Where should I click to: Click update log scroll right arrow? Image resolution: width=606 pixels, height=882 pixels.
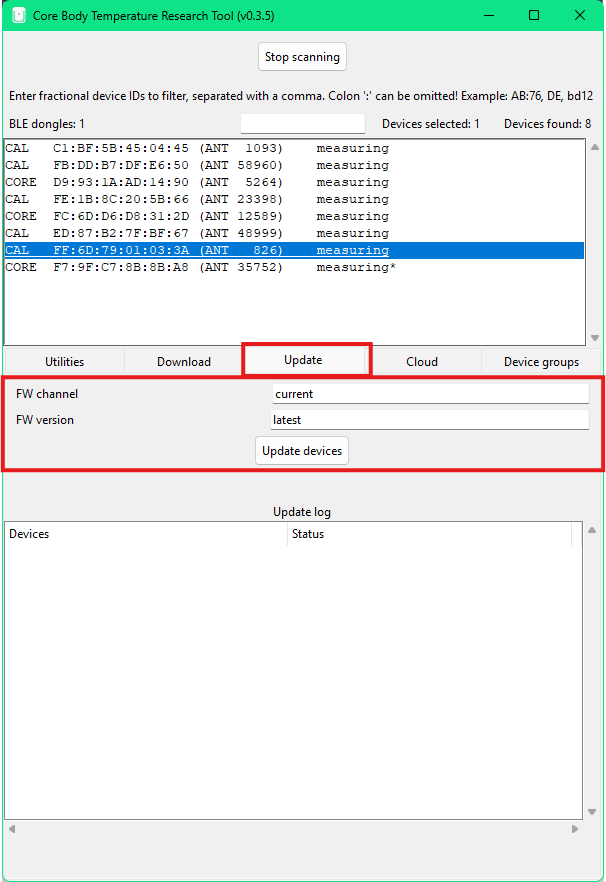[574, 829]
